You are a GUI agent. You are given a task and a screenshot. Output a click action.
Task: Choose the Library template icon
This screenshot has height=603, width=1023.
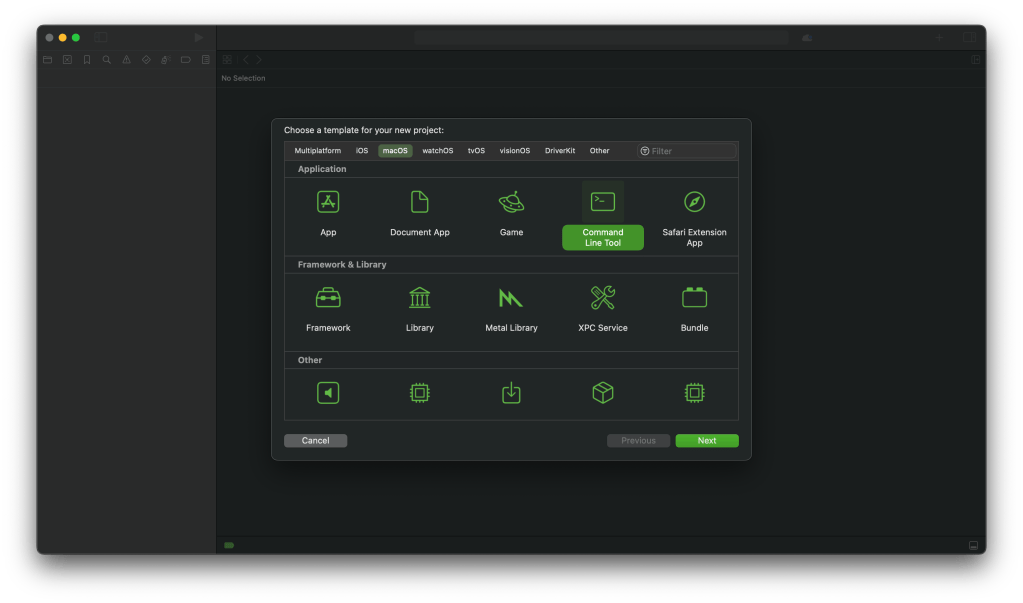pos(420,298)
